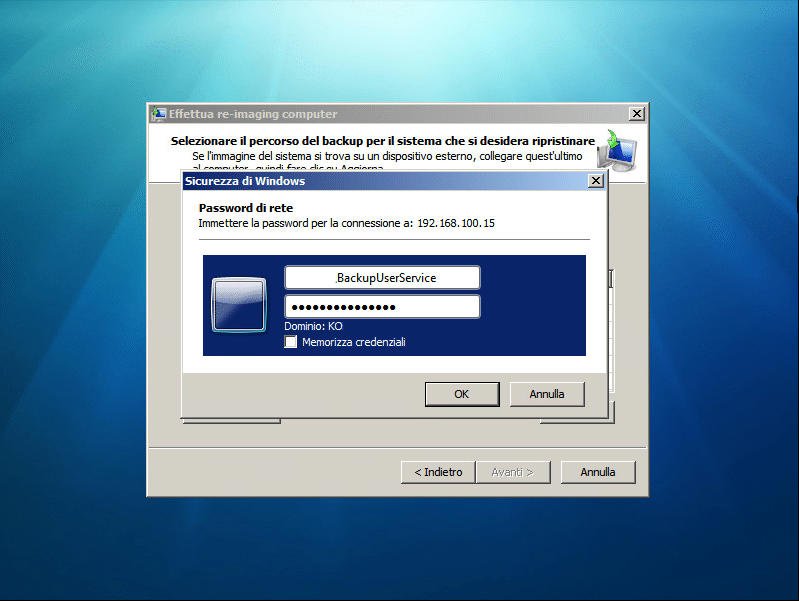Viewport: 799px width, 601px height.
Task: Click OK in the Sicurezza di Windows dialog
Action: pyautogui.click(x=462, y=394)
